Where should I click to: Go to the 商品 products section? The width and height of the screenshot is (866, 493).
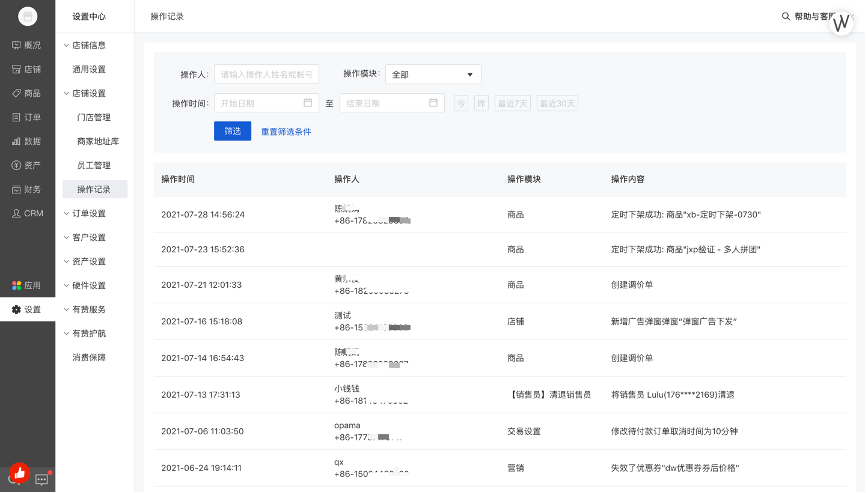pyautogui.click(x=27, y=93)
